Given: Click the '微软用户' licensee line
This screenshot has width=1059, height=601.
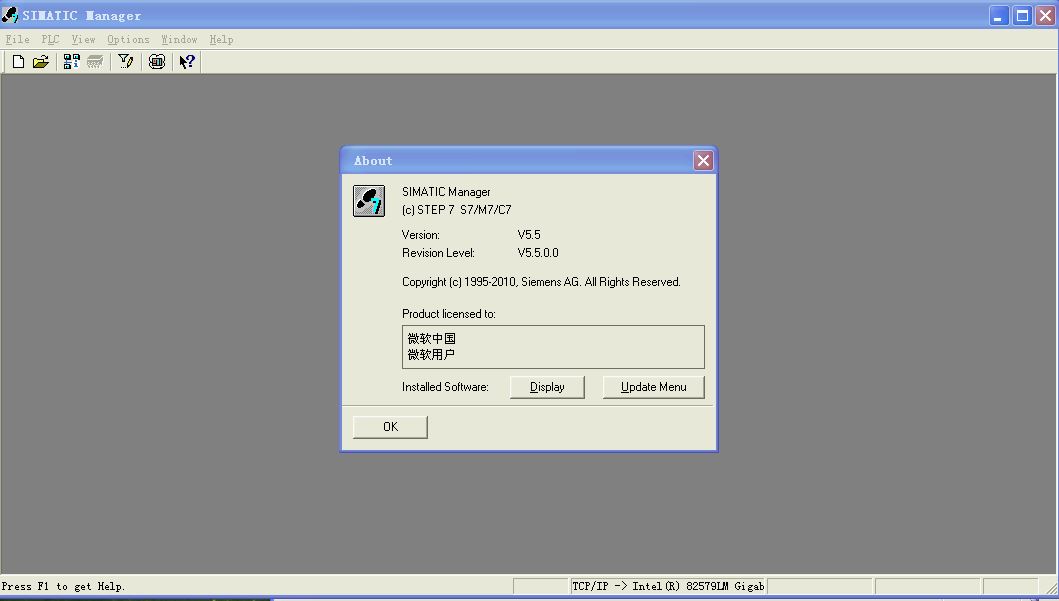Looking at the screenshot, I should [431, 355].
